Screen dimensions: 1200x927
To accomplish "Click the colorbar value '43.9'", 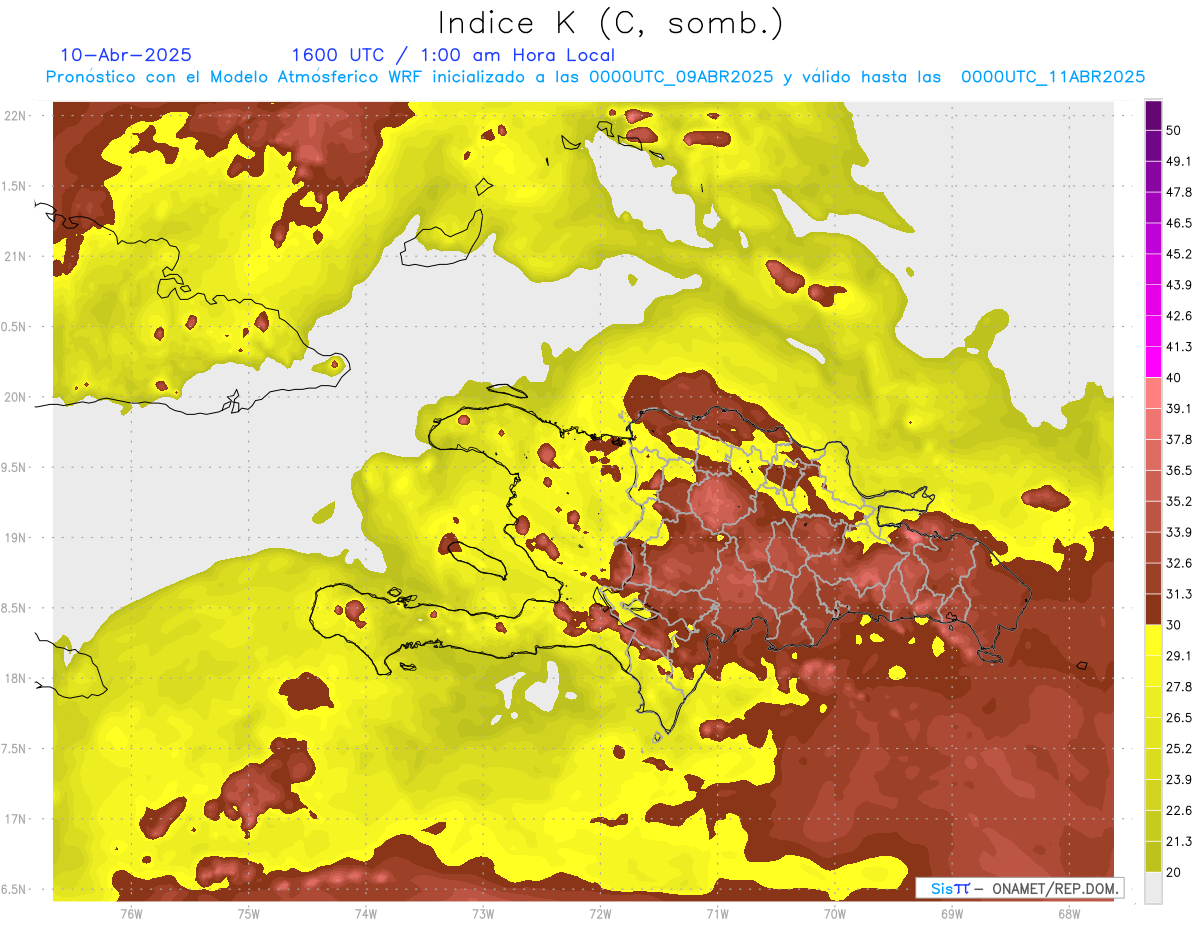I will click(1179, 285).
